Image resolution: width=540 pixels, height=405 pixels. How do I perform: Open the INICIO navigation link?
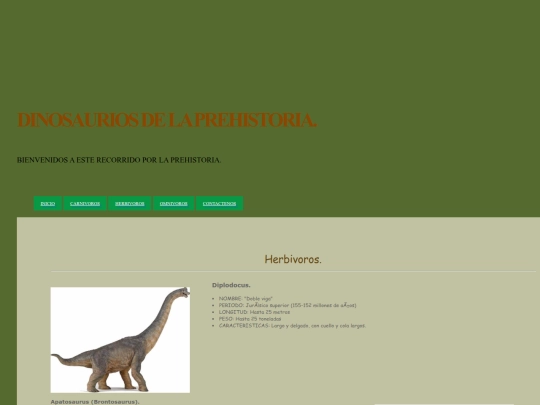pyautogui.click(x=48, y=204)
